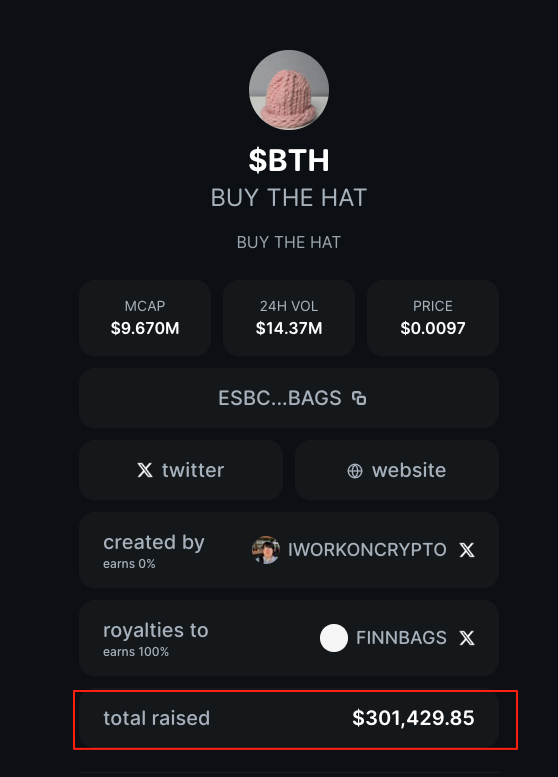
Task: Click the X logo in the twitter button
Action: (x=145, y=470)
